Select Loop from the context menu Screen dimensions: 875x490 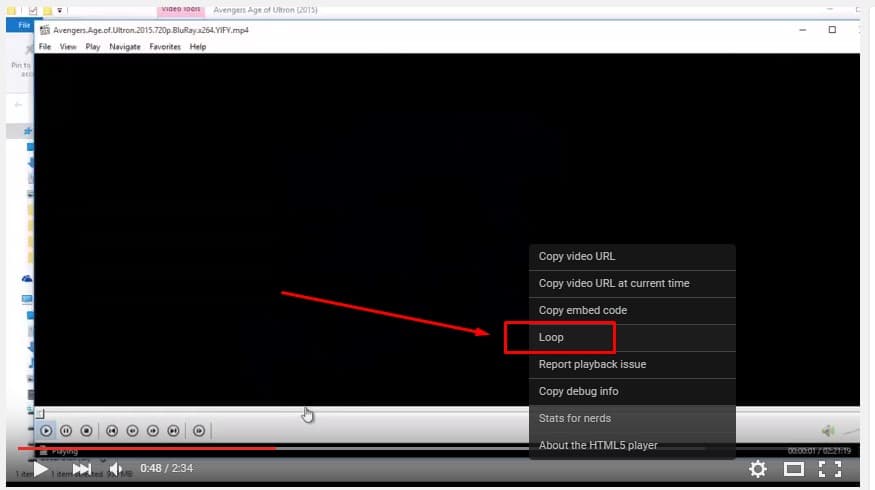(x=552, y=337)
